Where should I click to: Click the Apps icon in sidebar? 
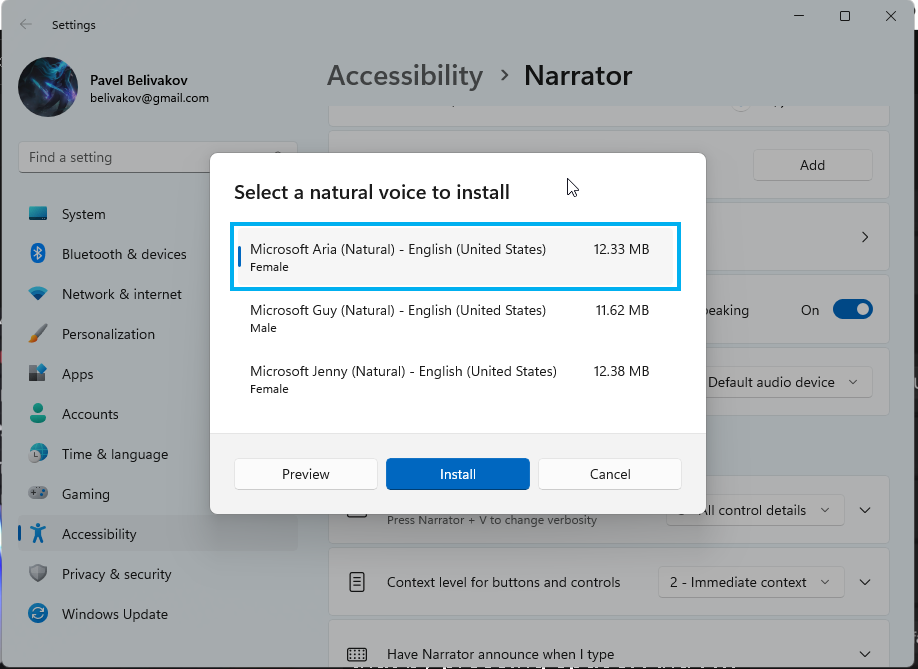click(x=38, y=373)
